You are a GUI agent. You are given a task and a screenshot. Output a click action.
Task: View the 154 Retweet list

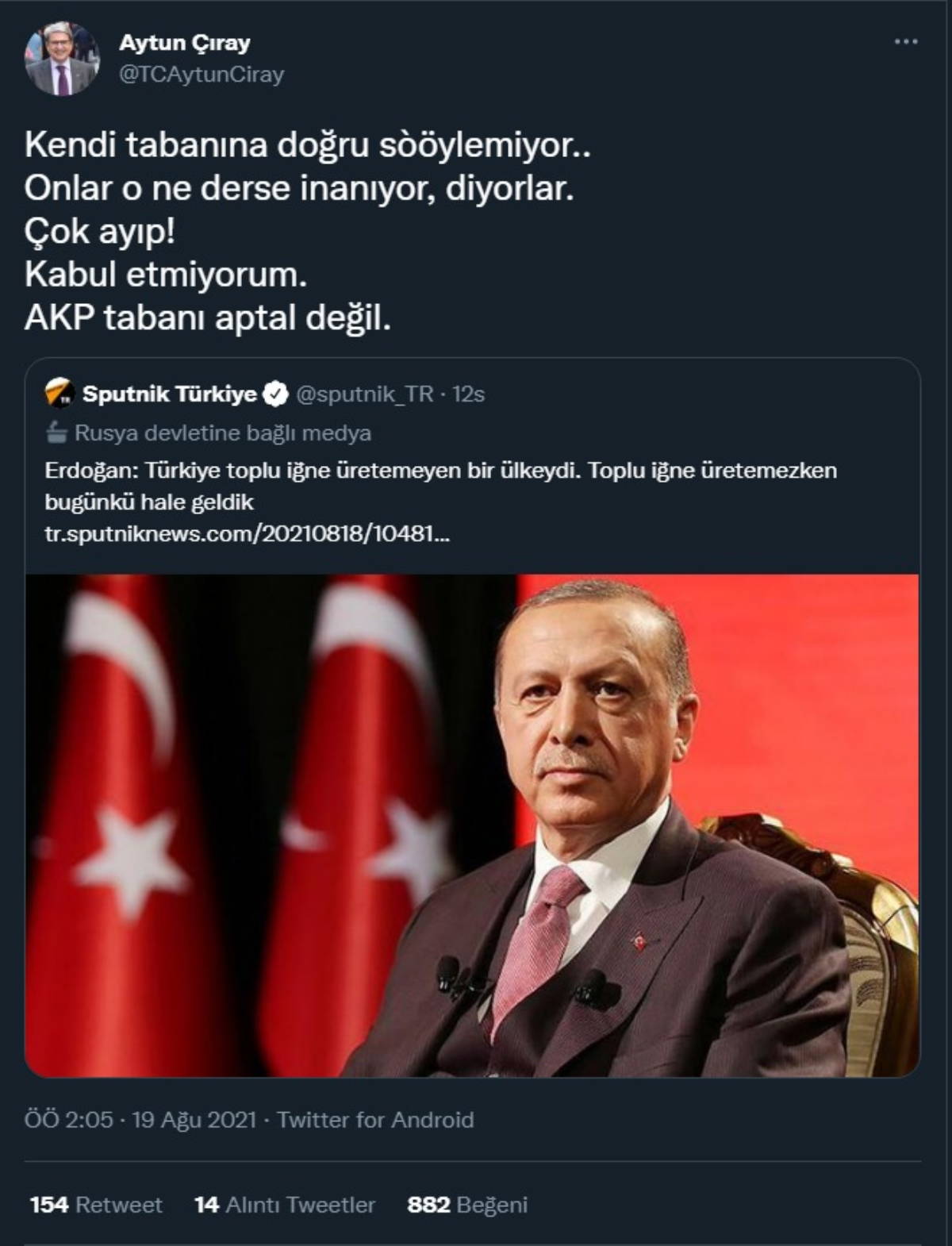95,1205
